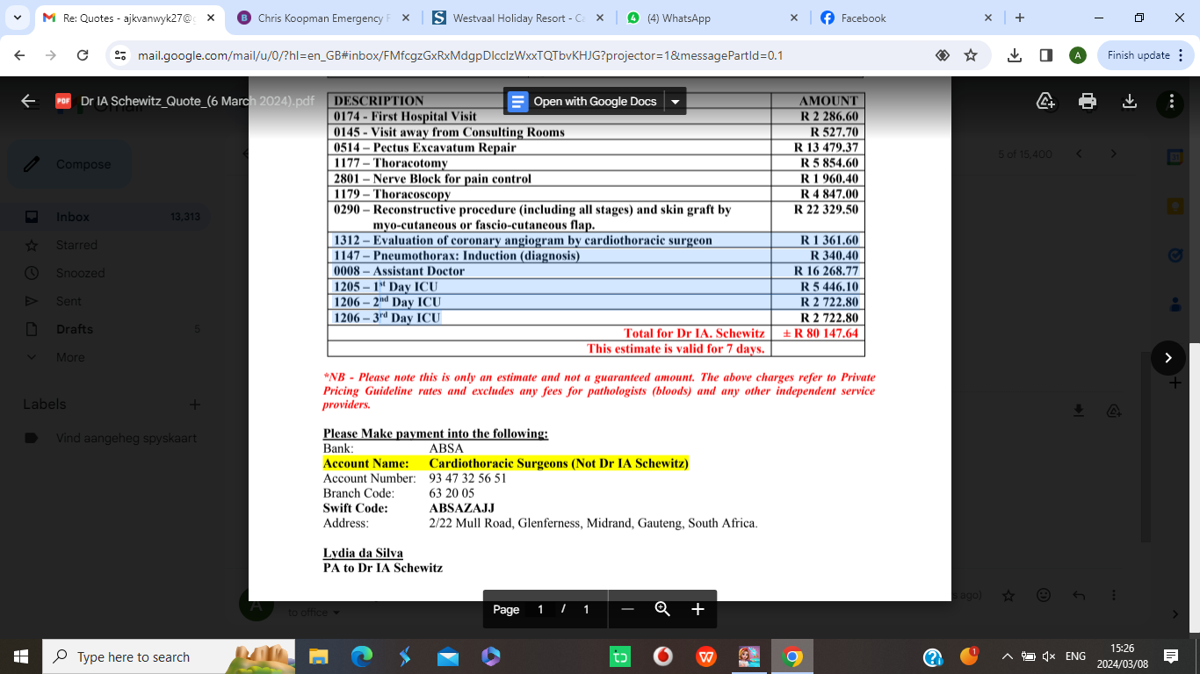This screenshot has height=674, width=1200.
Task: Open a new browser tab
Action: (x=1019, y=18)
